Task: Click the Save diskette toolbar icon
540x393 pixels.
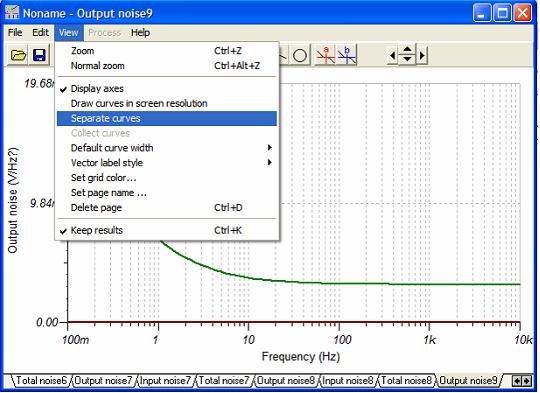Action: pyautogui.click(x=39, y=55)
